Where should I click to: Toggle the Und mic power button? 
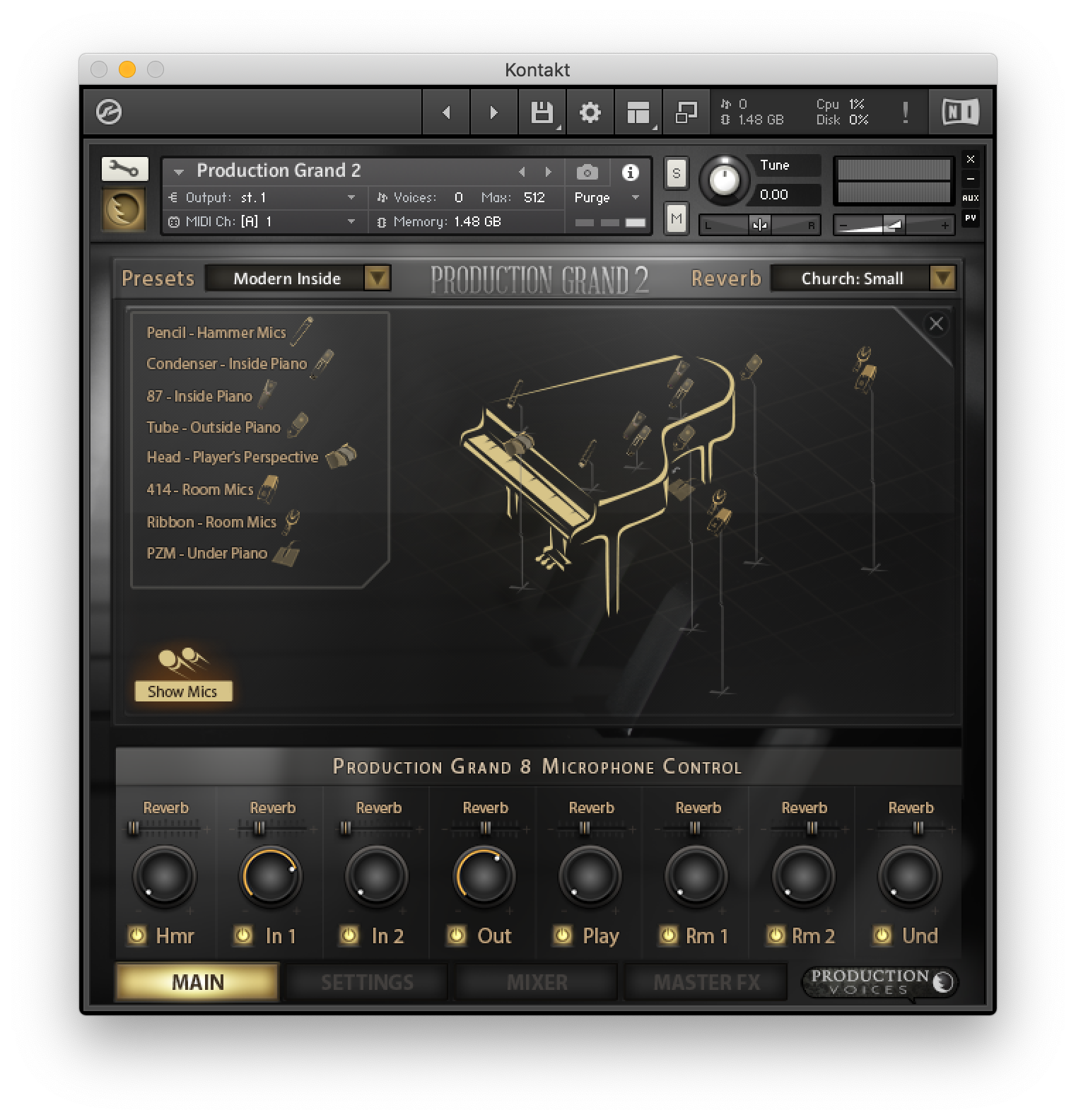pyautogui.click(x=882, y=935)
